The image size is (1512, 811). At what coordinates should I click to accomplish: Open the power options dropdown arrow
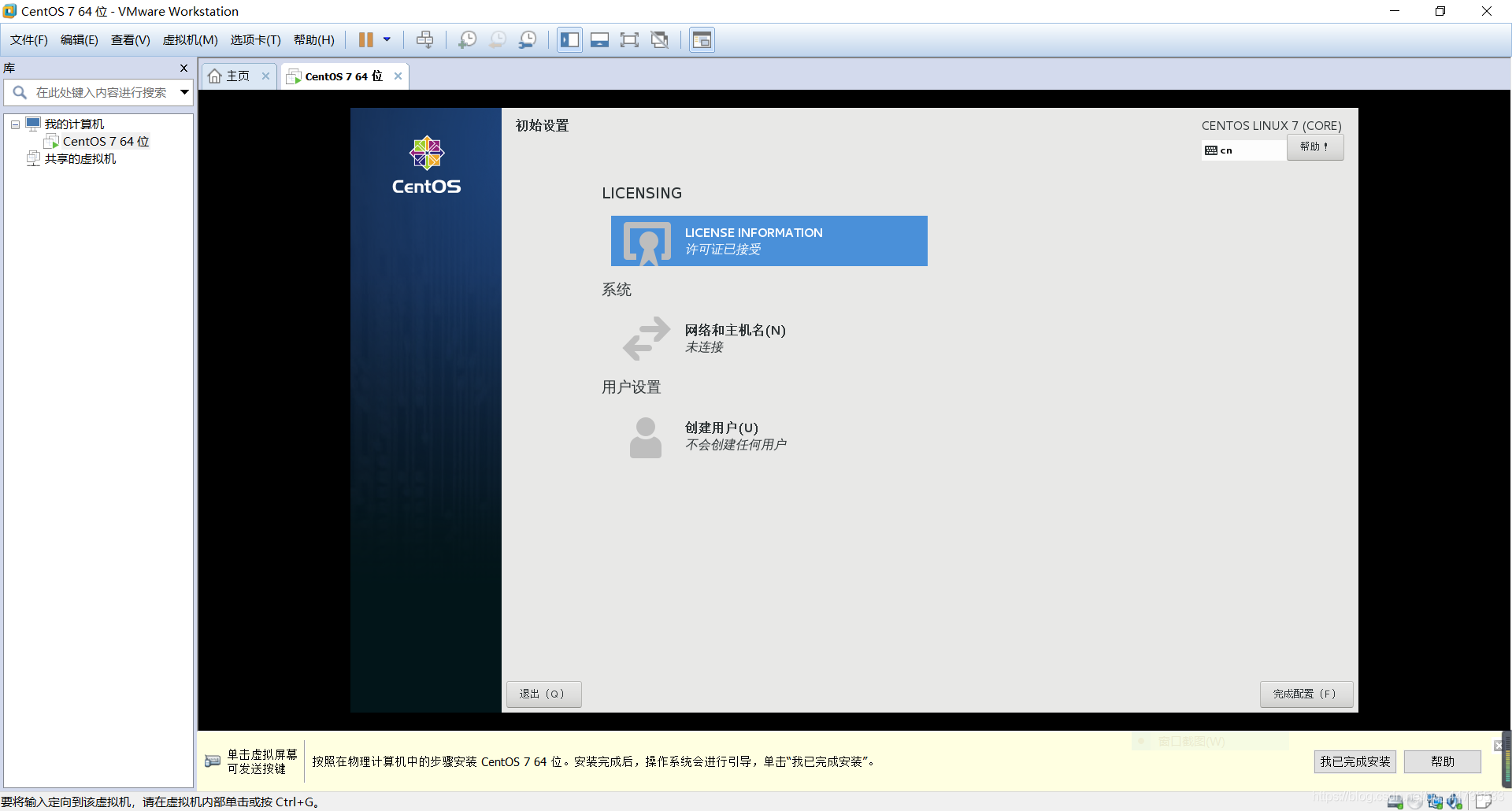[387, 39]
